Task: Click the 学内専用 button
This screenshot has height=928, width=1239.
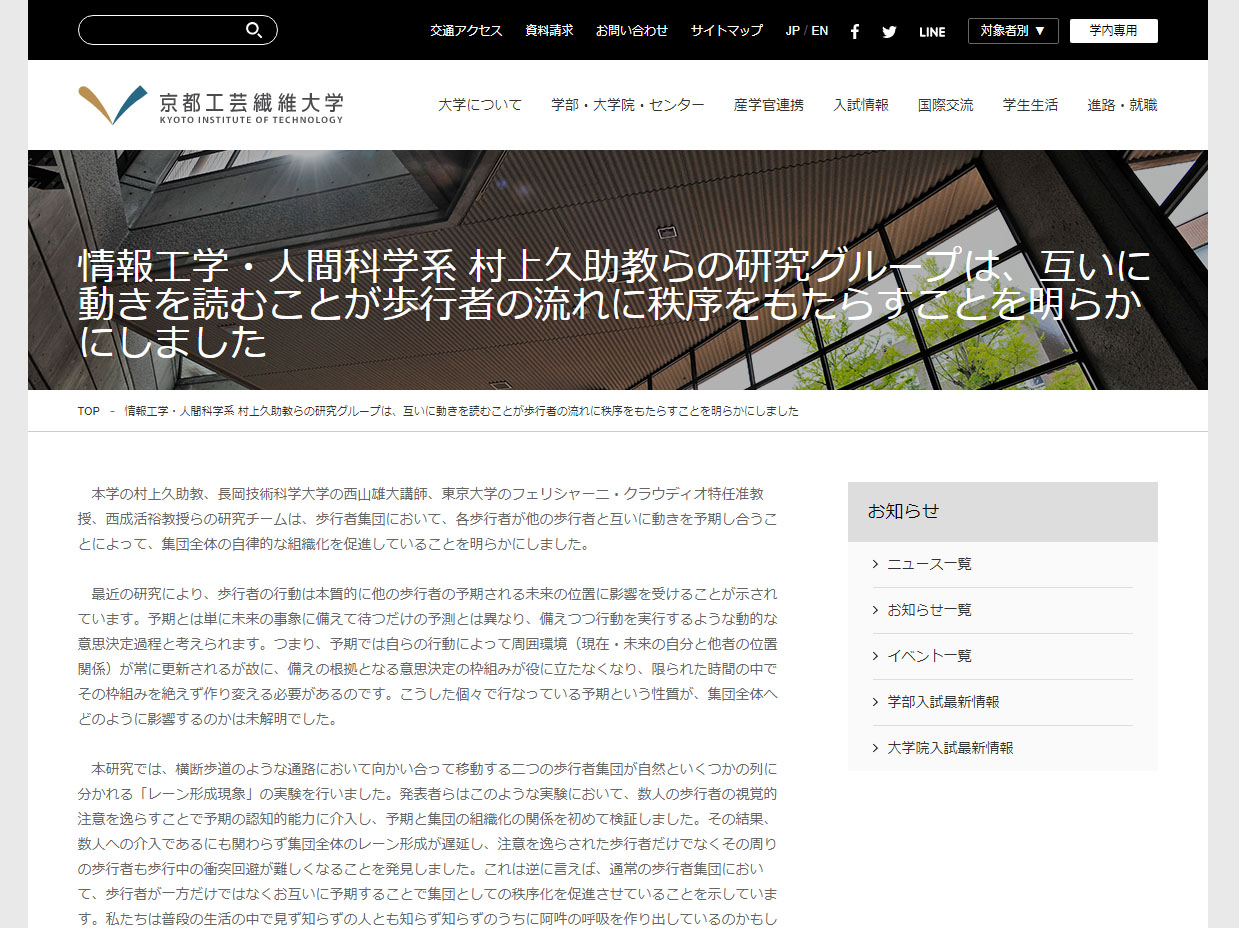Action: (1113, 30)
